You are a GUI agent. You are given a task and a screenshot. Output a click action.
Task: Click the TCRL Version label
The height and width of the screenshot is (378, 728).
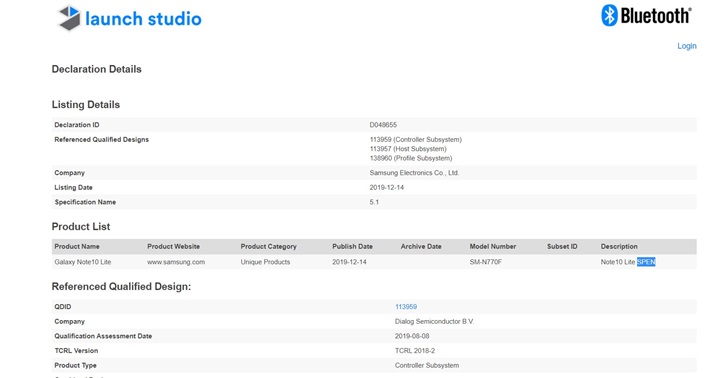pos(76,351)
